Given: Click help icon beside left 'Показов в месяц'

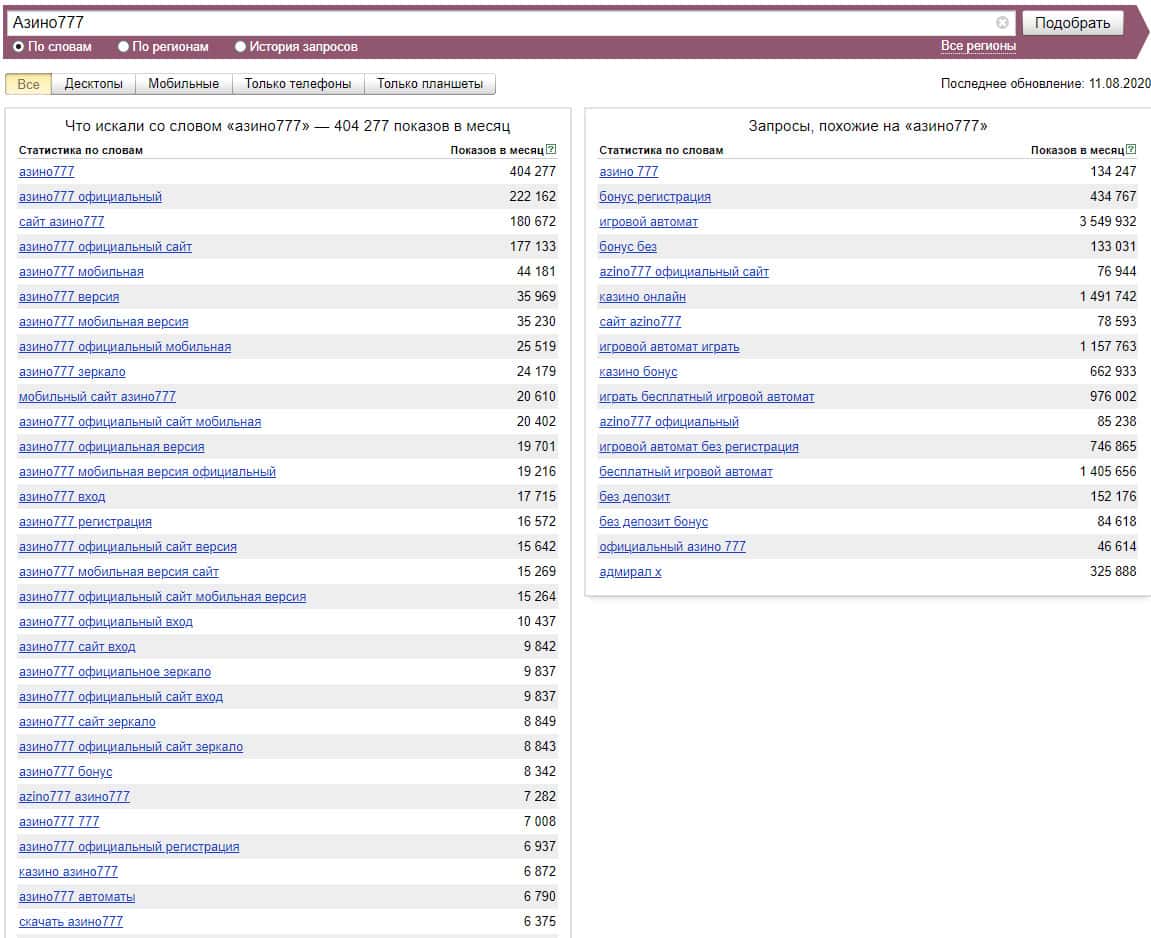Looking at the screenshot, I should 552,150.
